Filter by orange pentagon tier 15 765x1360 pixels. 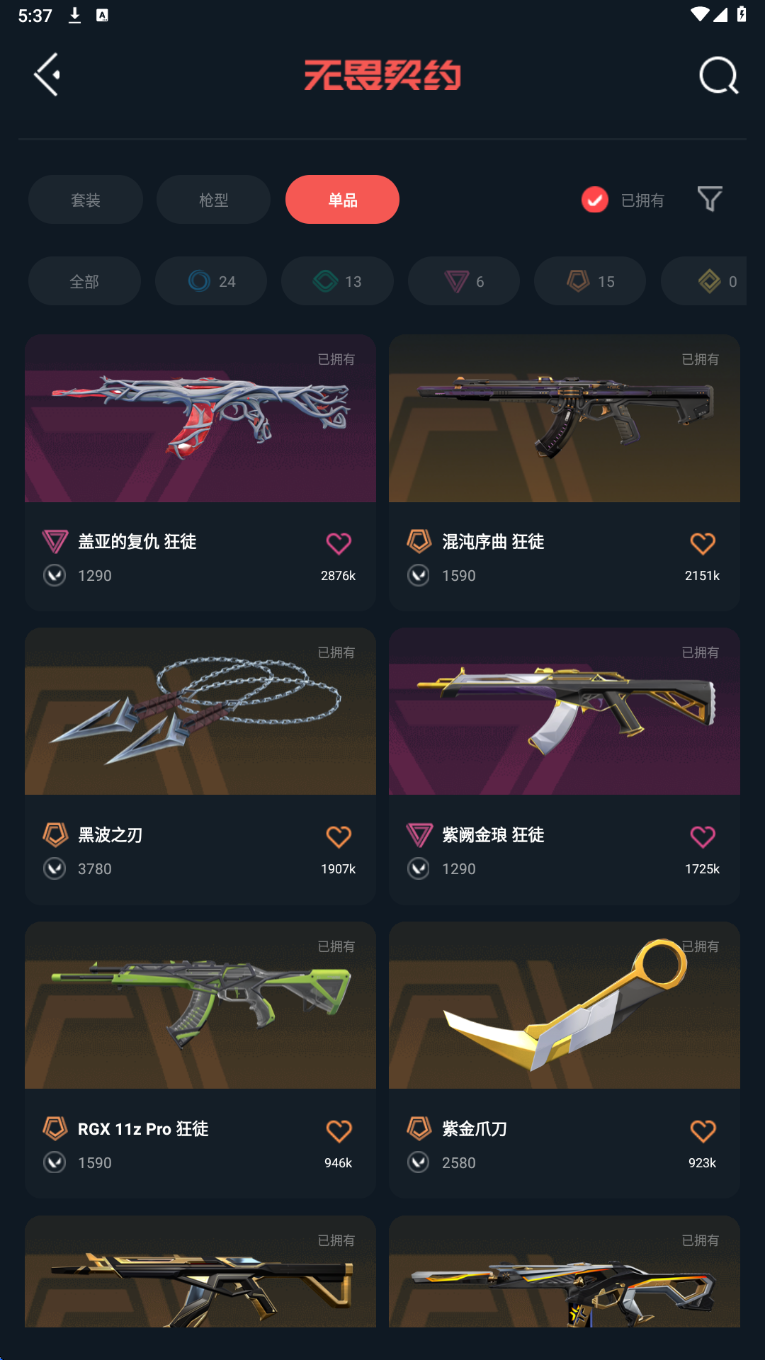[x=590, y=281]
